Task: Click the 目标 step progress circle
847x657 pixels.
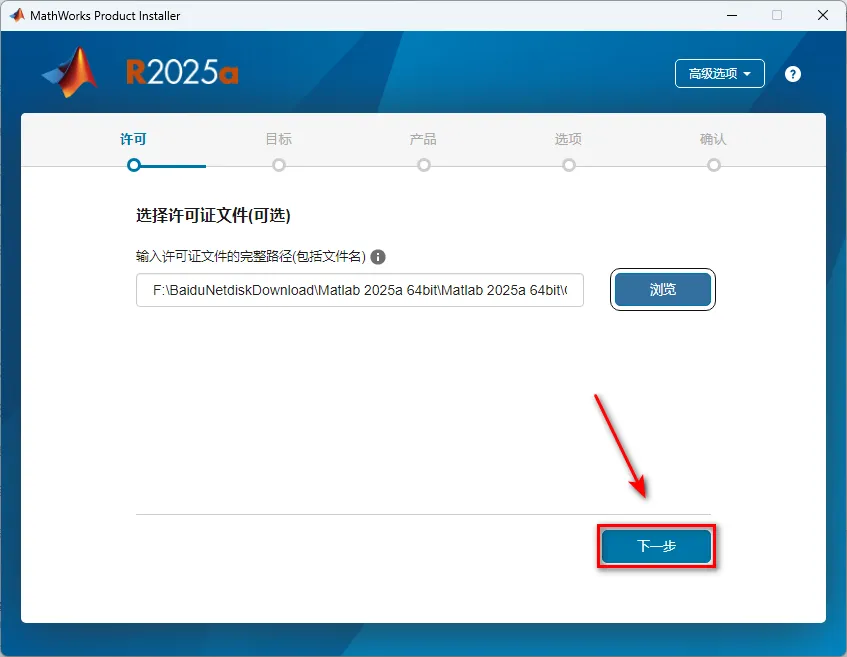Action: click(279, 165)
